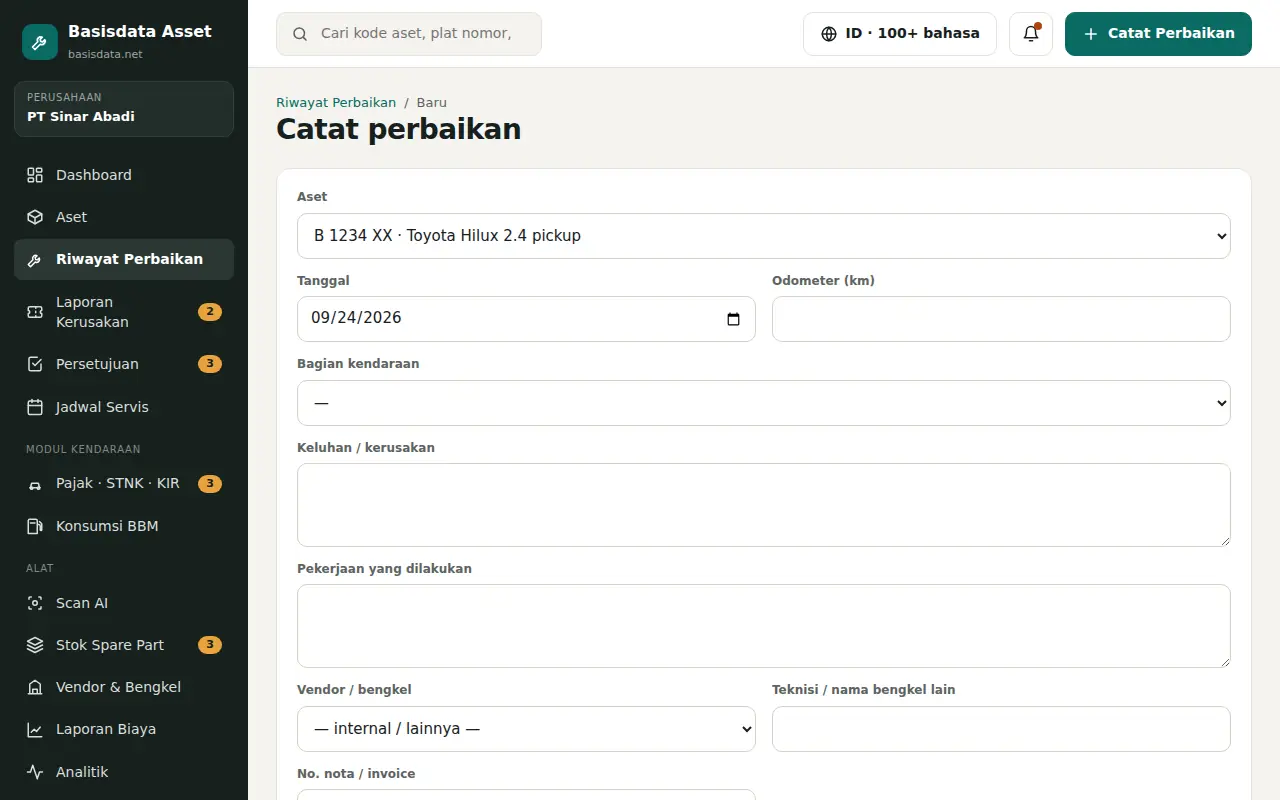Follow the Riwayat Perbaikan breadcrumb link
This screenshot has height=800, width=1280.
336,102
